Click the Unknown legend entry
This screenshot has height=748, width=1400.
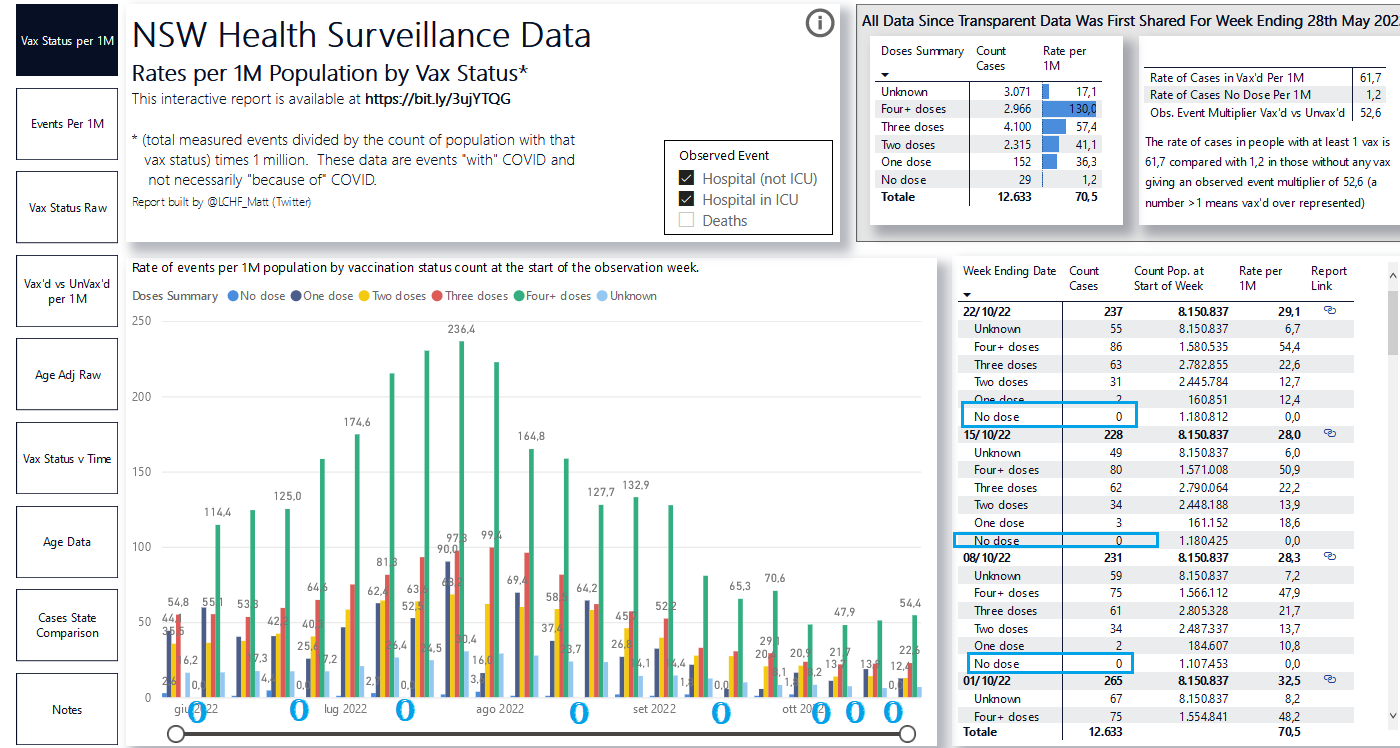point(627,296)
